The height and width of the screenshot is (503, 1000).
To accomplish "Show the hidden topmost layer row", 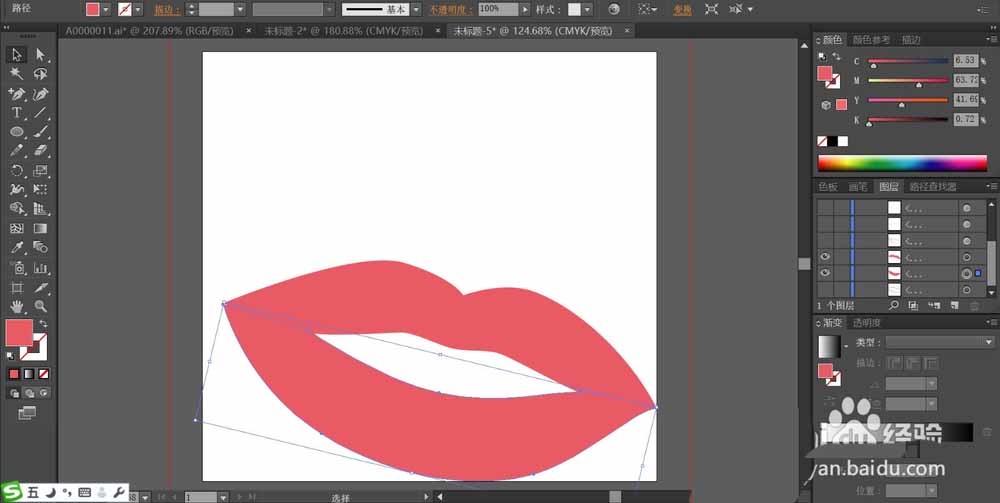I will 825,208.
